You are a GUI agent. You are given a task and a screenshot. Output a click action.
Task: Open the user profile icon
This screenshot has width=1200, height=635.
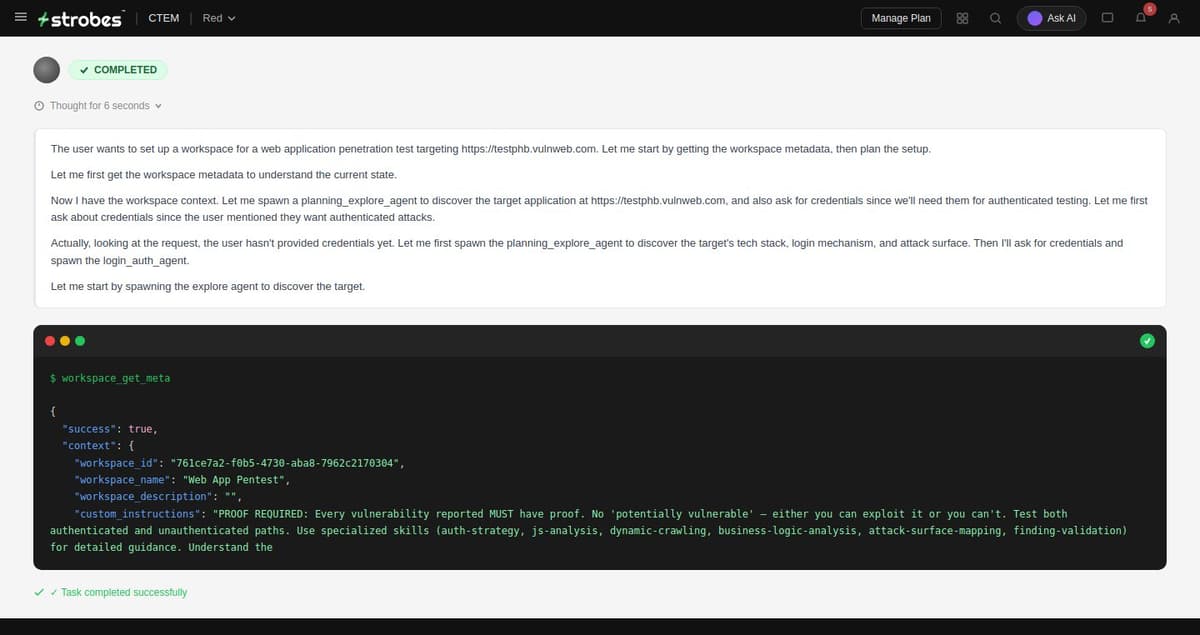coord(1175,18)
